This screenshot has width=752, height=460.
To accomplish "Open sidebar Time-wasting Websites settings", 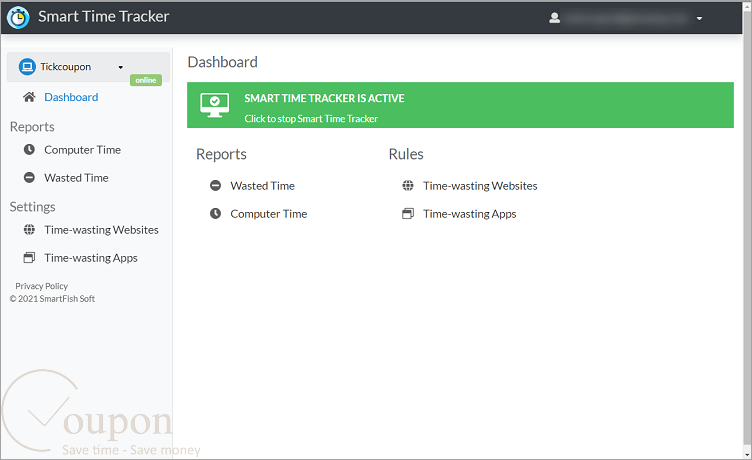I will pyautogui.click(x=101, y=230).
